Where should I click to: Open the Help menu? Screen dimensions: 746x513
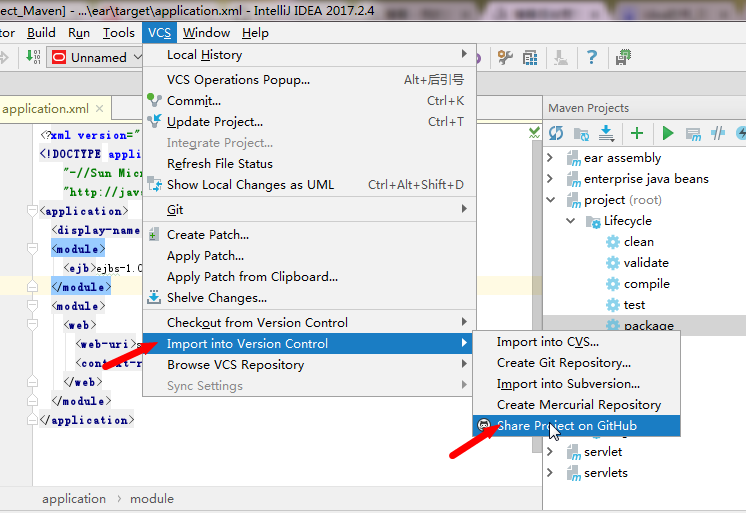(255, 33)
